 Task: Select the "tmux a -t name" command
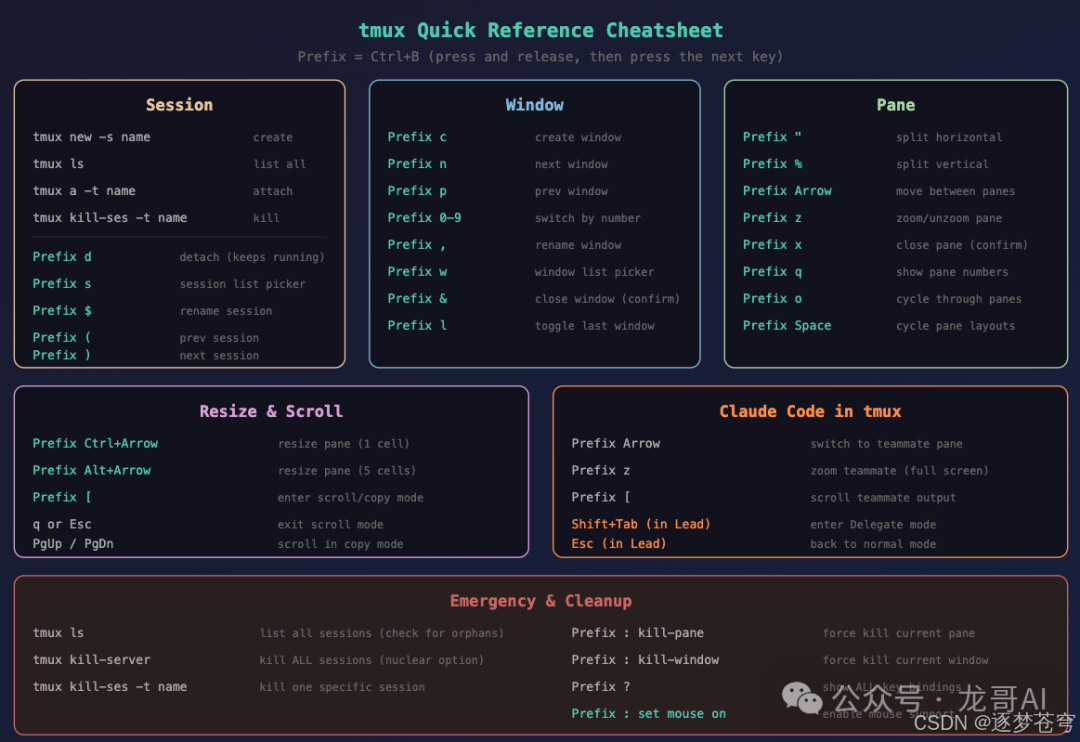tap(84, 191)
